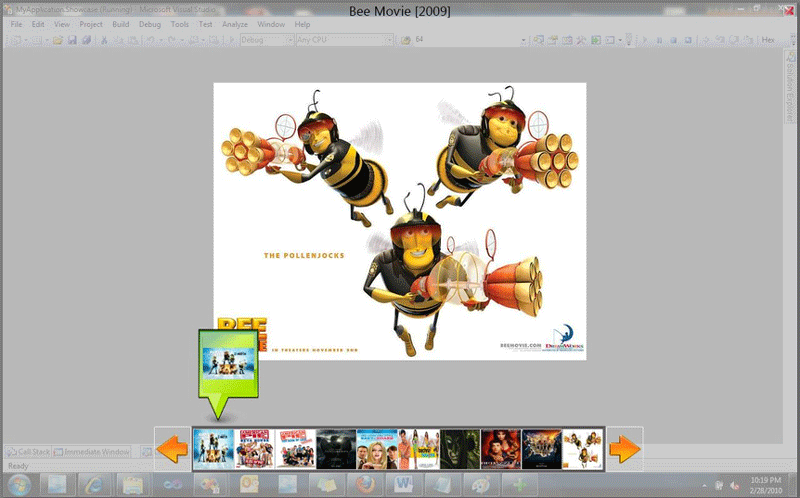The width and height of the screenshot is (800, 498).
Task: Open View menu in Visual Studio
Action: (x=62, y=24)
